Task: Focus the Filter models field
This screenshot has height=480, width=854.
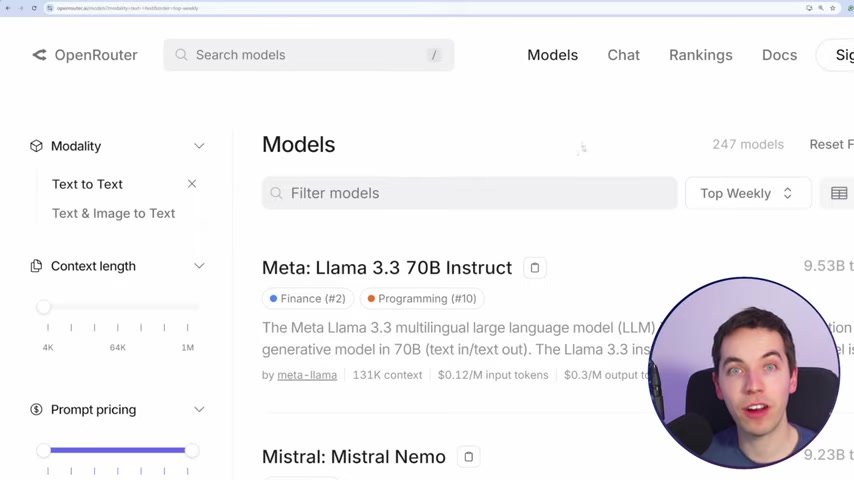Action: coord(469,193)
